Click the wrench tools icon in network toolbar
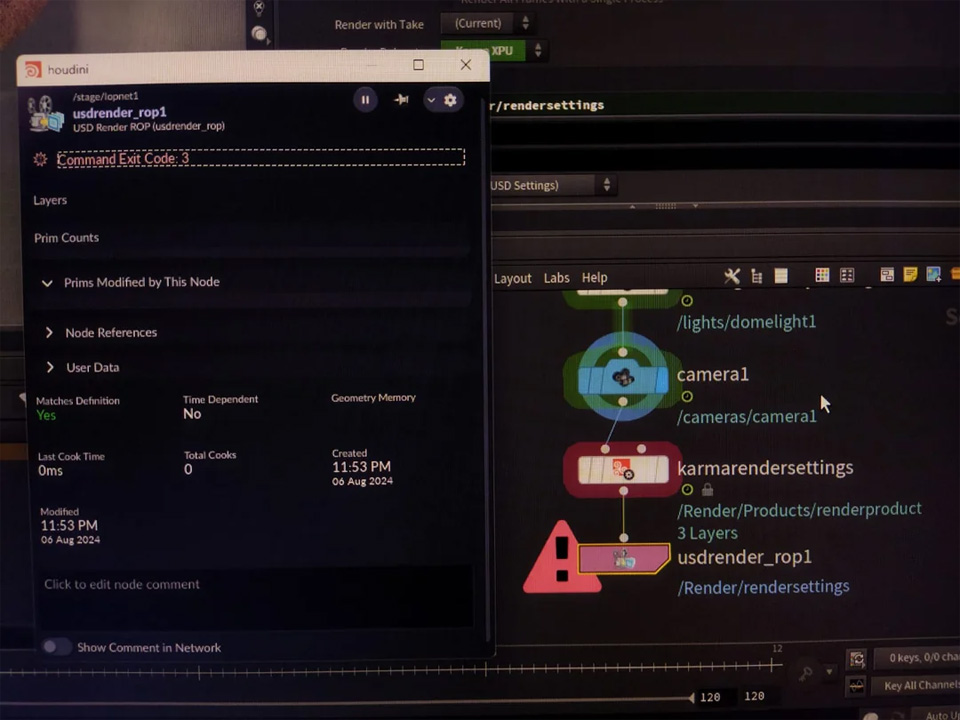 732,276
